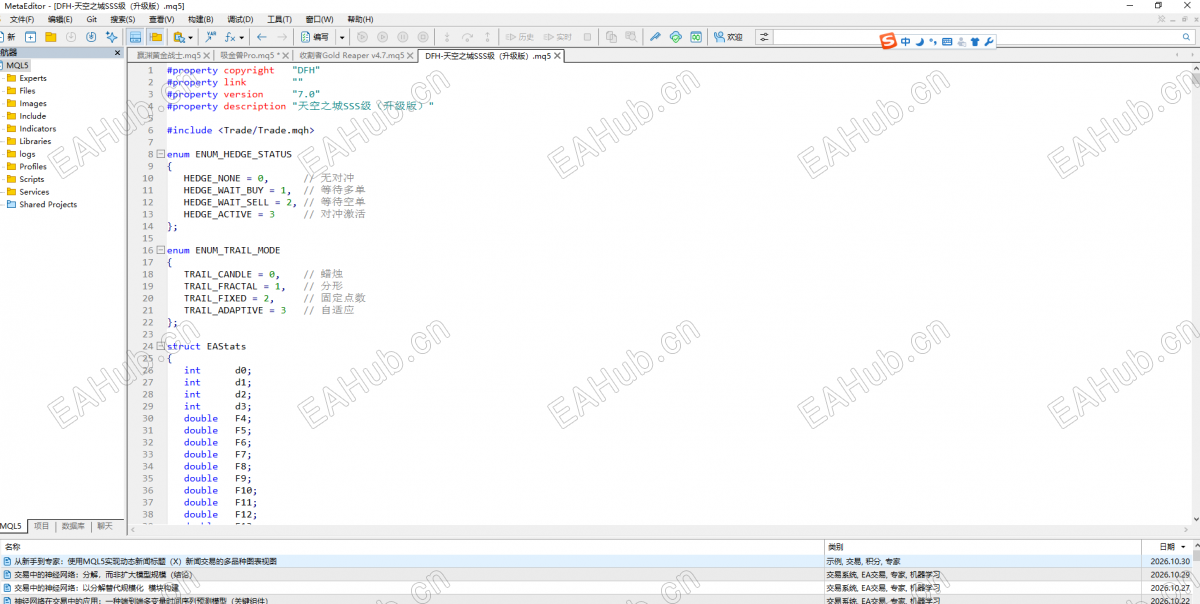Click the Welcome (欢迎) toolbar button
Viewport: 1200px width, 604px height.
729,37
